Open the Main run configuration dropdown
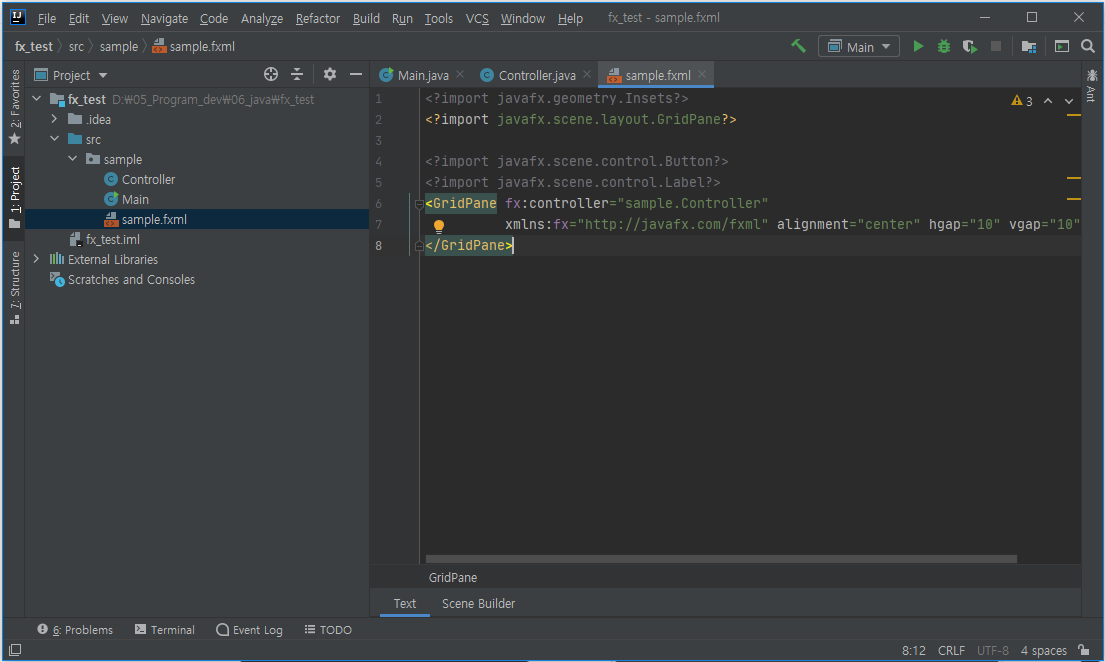 coord(858,47)
